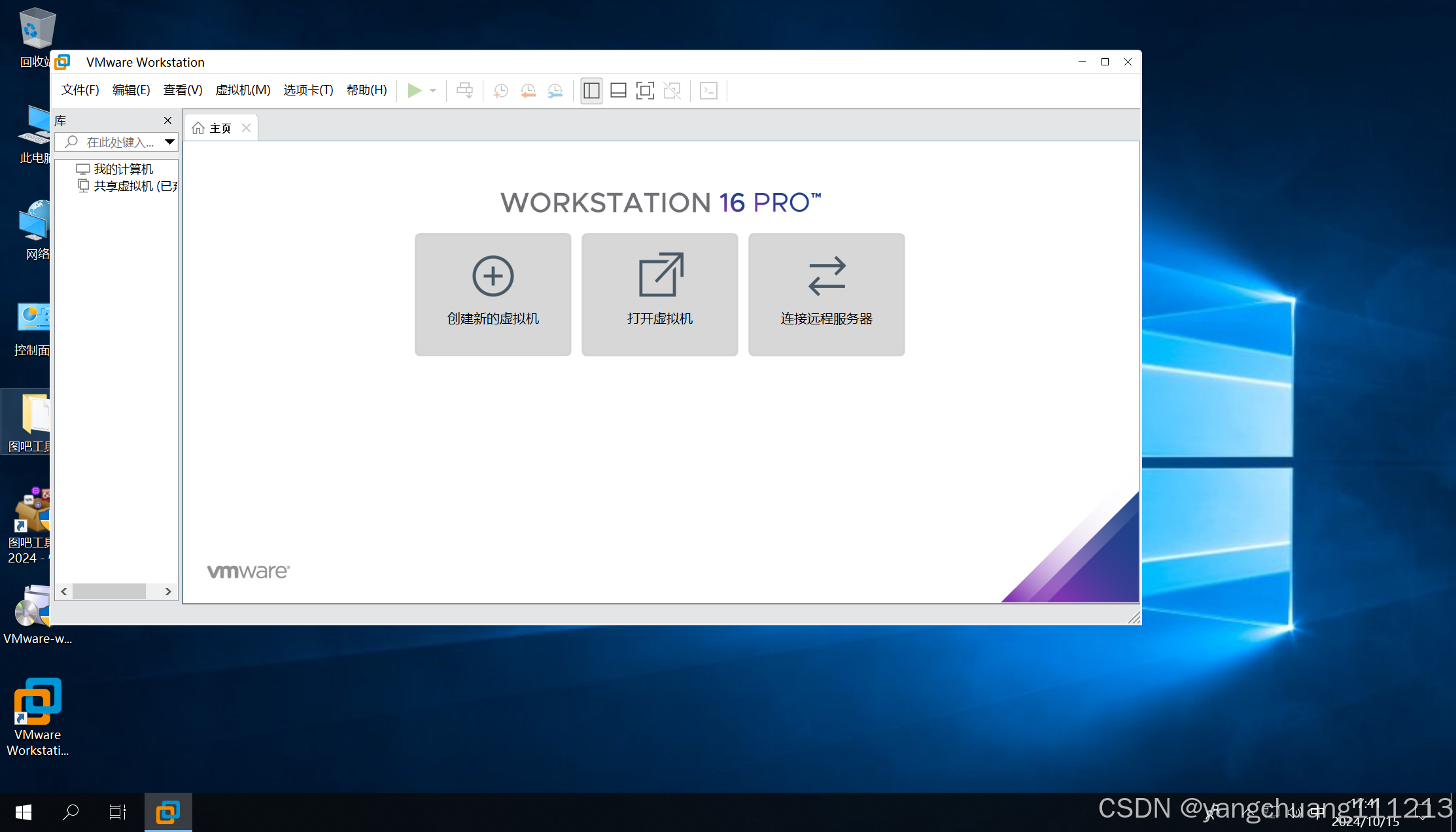This screenshot has width=1456, height=832.
Task: Select the 图吧工具 2024 shortcut icon
Action: [30, 526]
